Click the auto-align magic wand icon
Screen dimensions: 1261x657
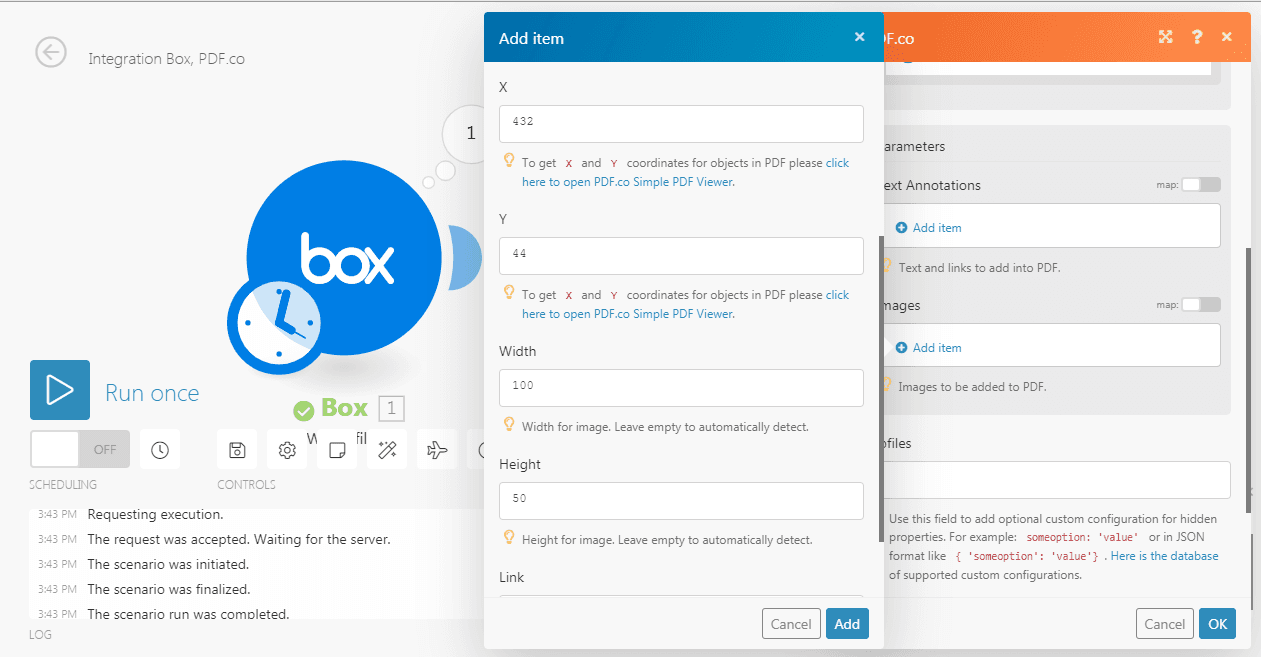(x=386, y=450)
